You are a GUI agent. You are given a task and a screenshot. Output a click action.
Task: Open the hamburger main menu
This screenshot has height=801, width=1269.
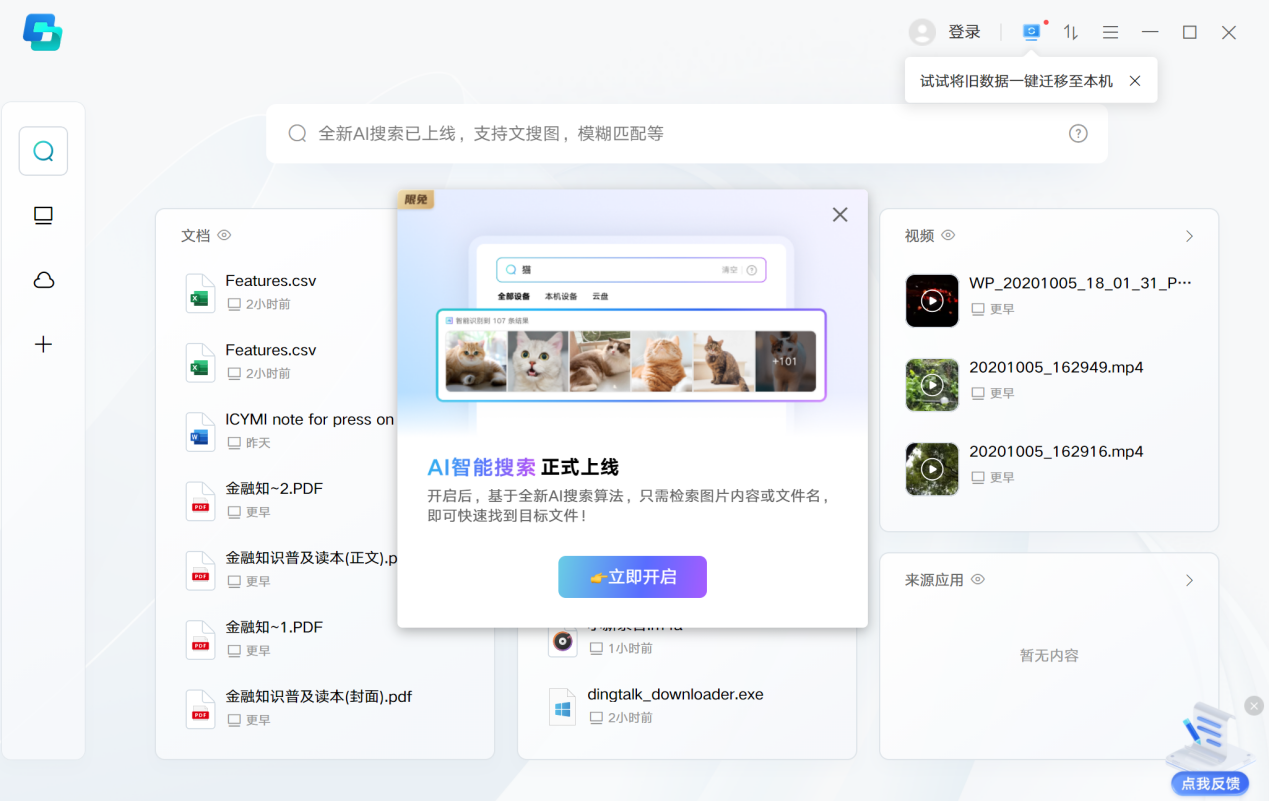coord(1110,32)
